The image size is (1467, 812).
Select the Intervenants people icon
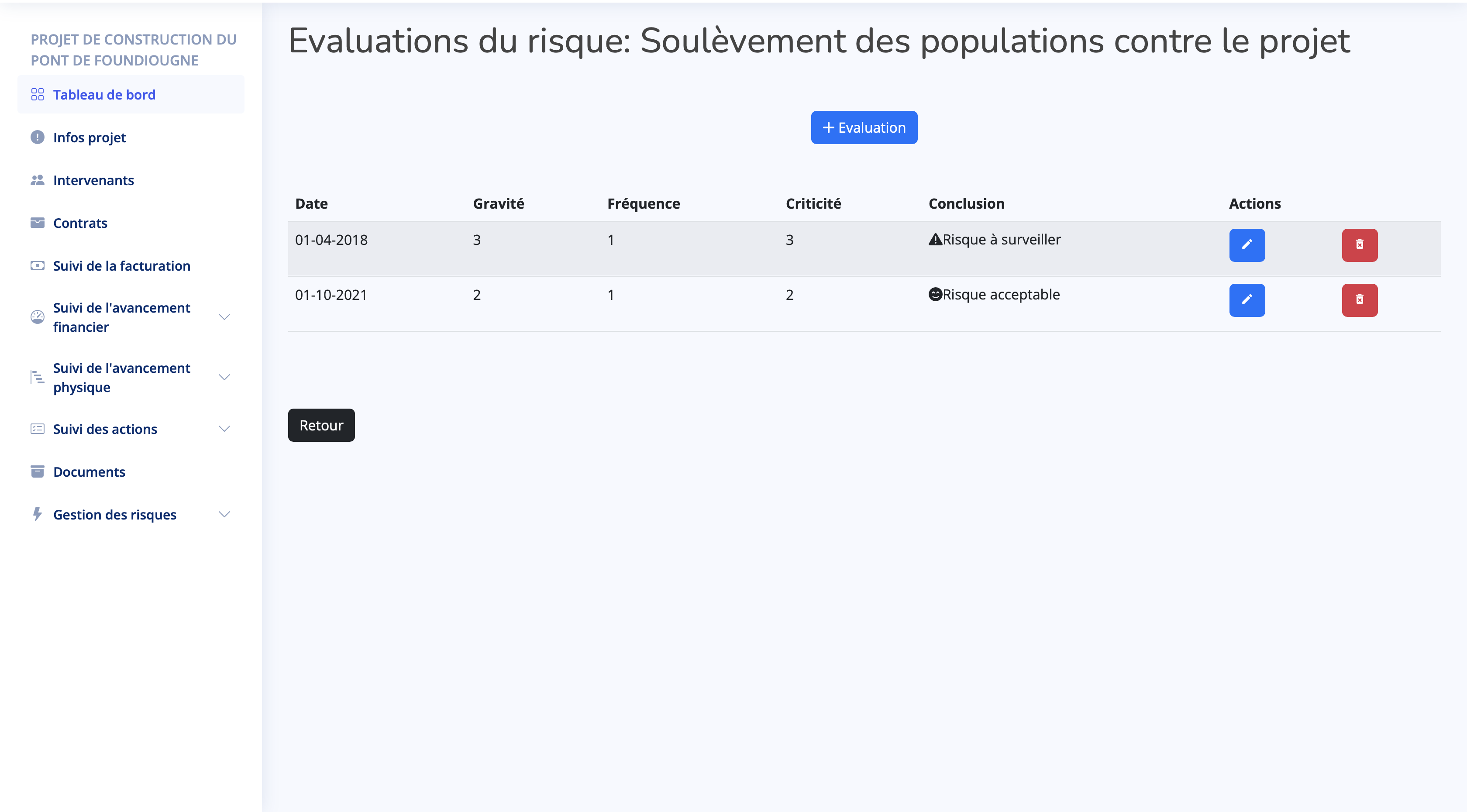[x=38, y=180]
